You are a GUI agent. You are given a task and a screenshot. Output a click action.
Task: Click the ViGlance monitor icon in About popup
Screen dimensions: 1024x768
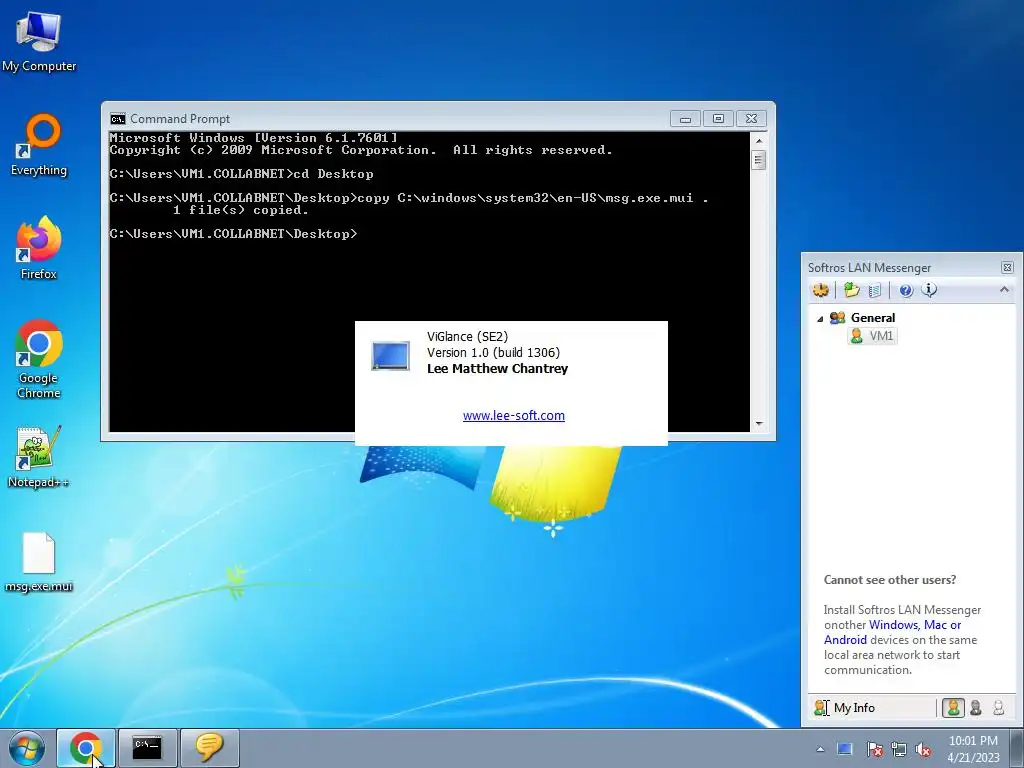click(391, 356)
